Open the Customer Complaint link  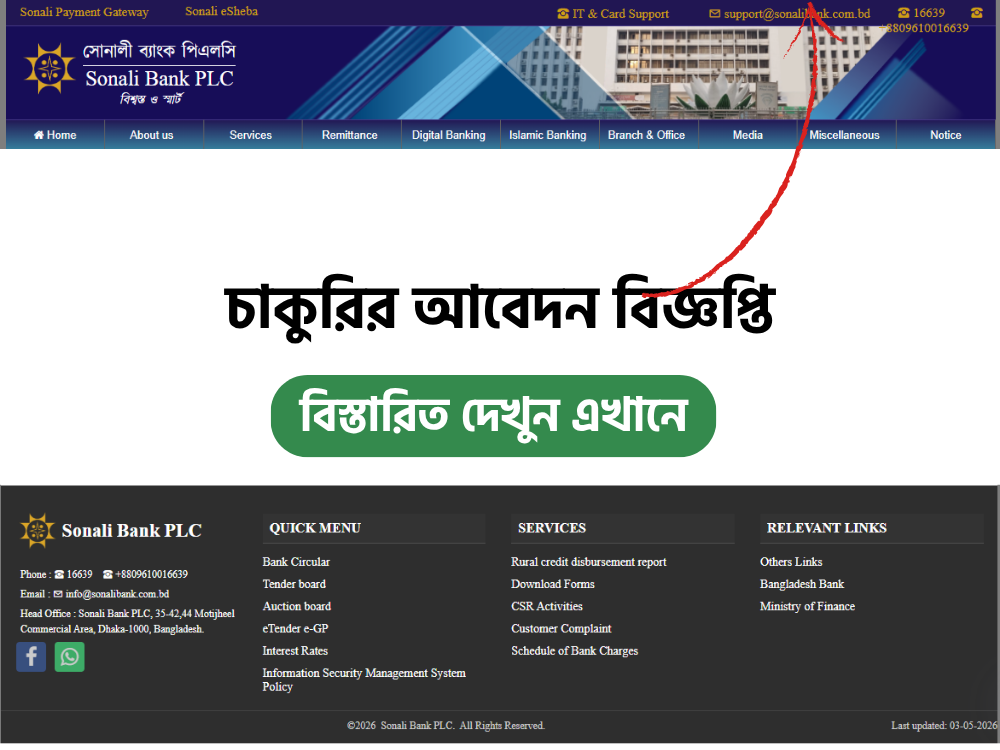tap(561, 629)
